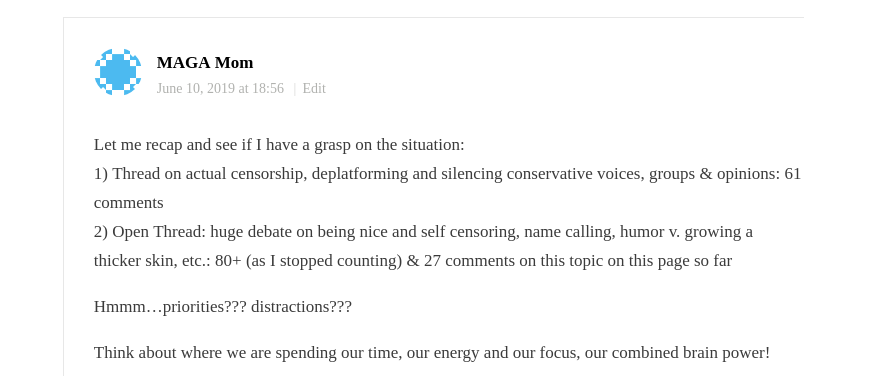Click the Edit link beside the timestamp
This screenshot has height=376, width=890.
(x=314, y=89)
